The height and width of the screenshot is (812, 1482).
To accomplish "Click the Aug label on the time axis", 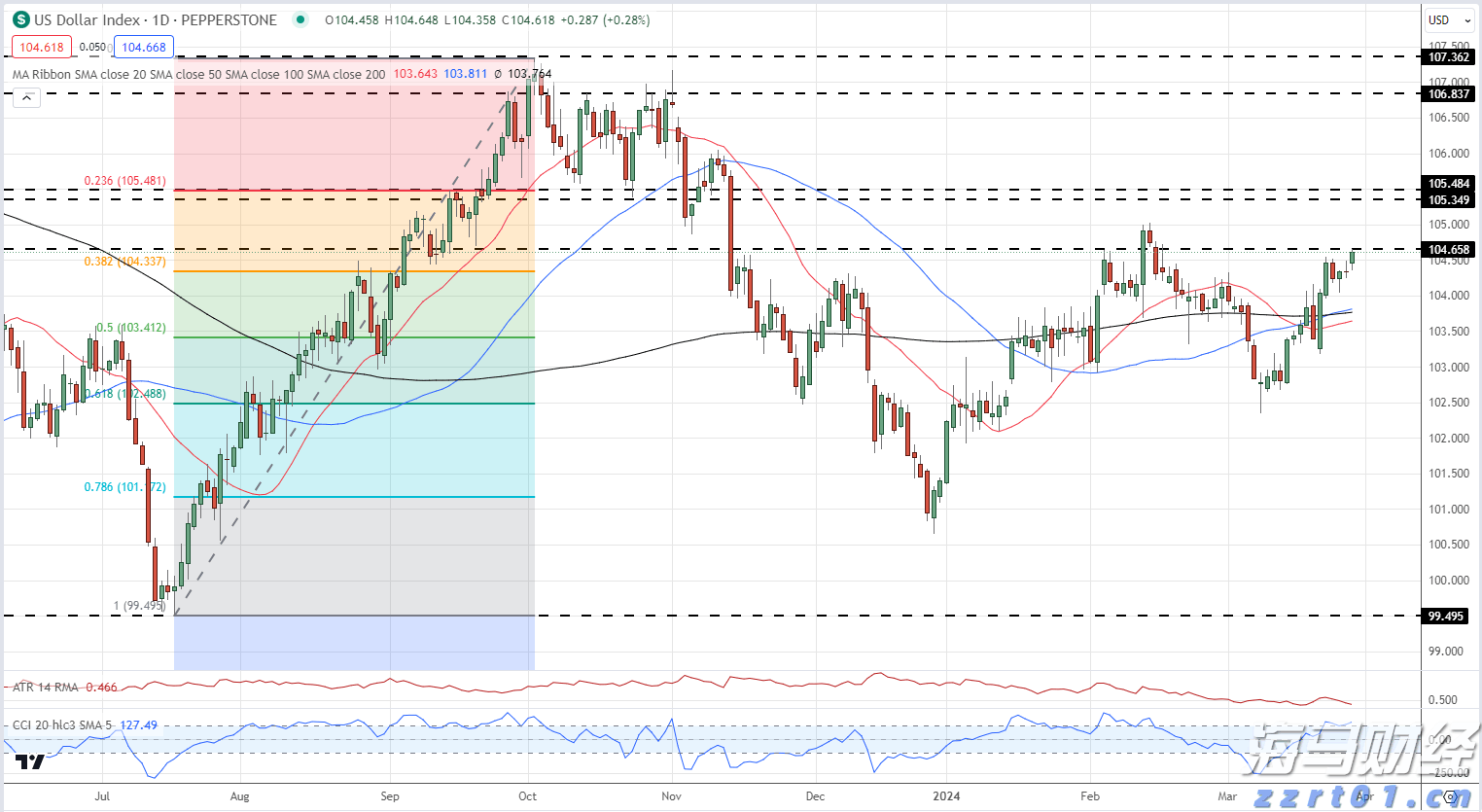I will (239, 796).
